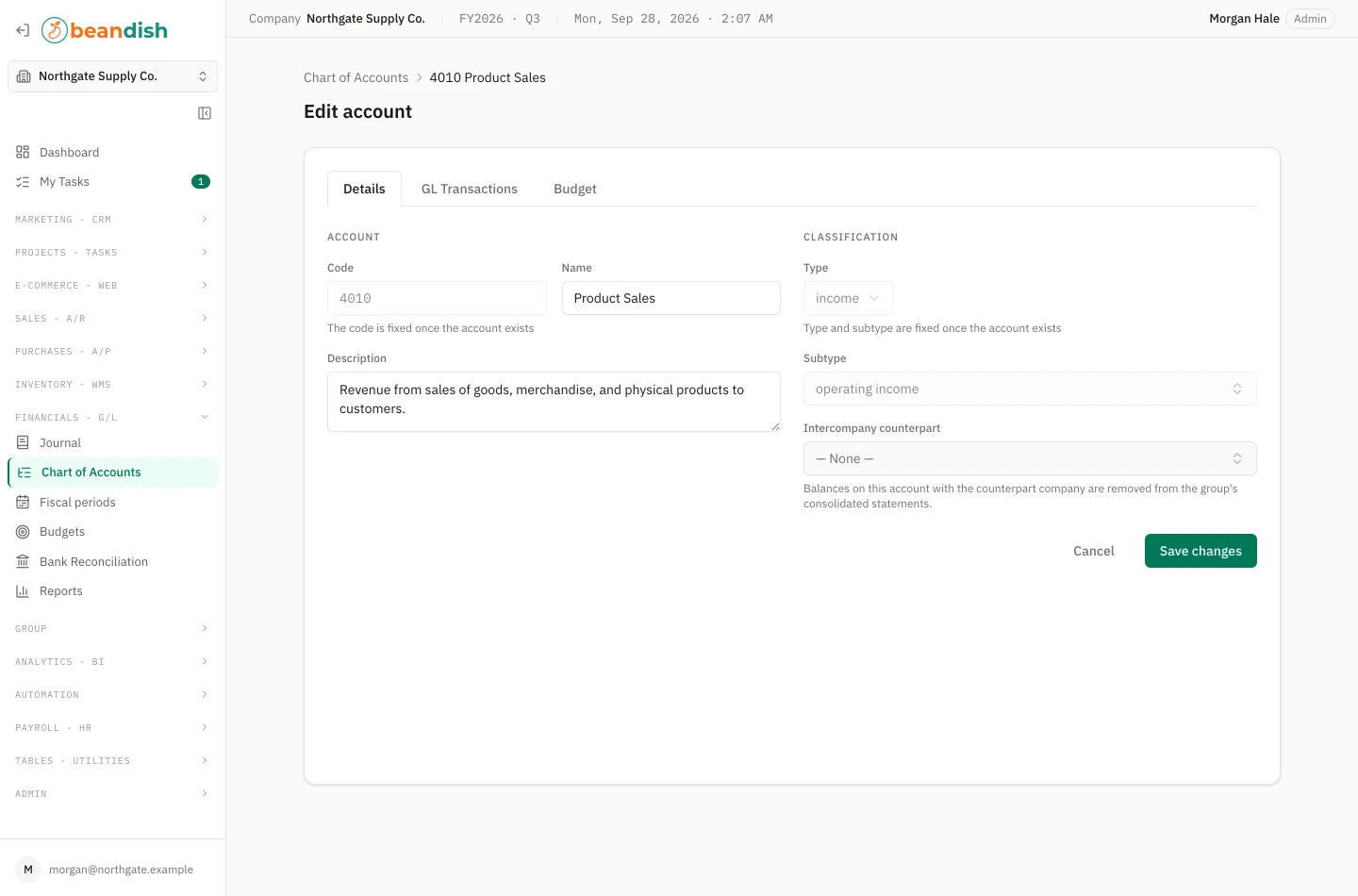
Task: Expand the Group section
Action: (x=112, y=629)
